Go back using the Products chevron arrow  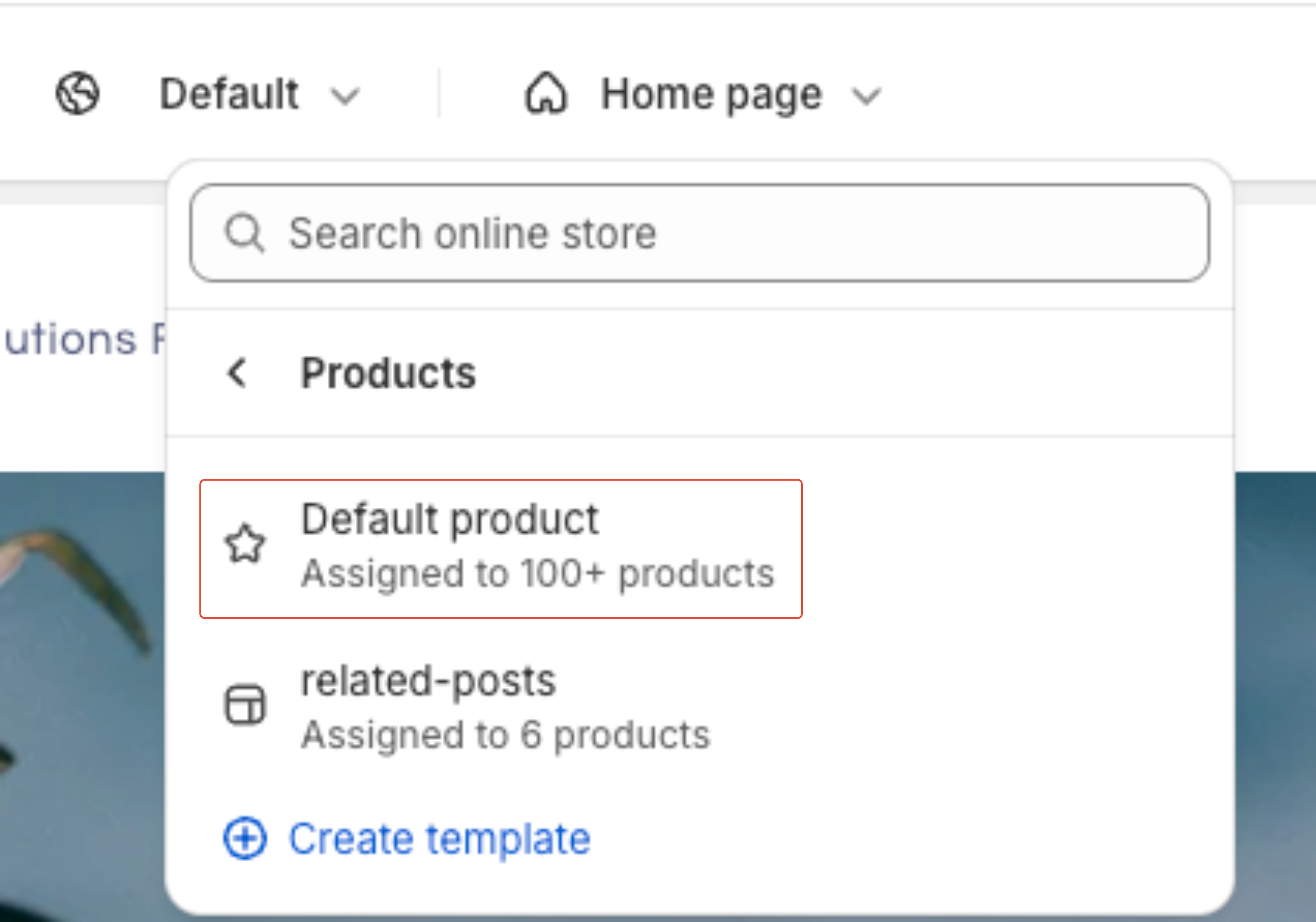[237, 373]
